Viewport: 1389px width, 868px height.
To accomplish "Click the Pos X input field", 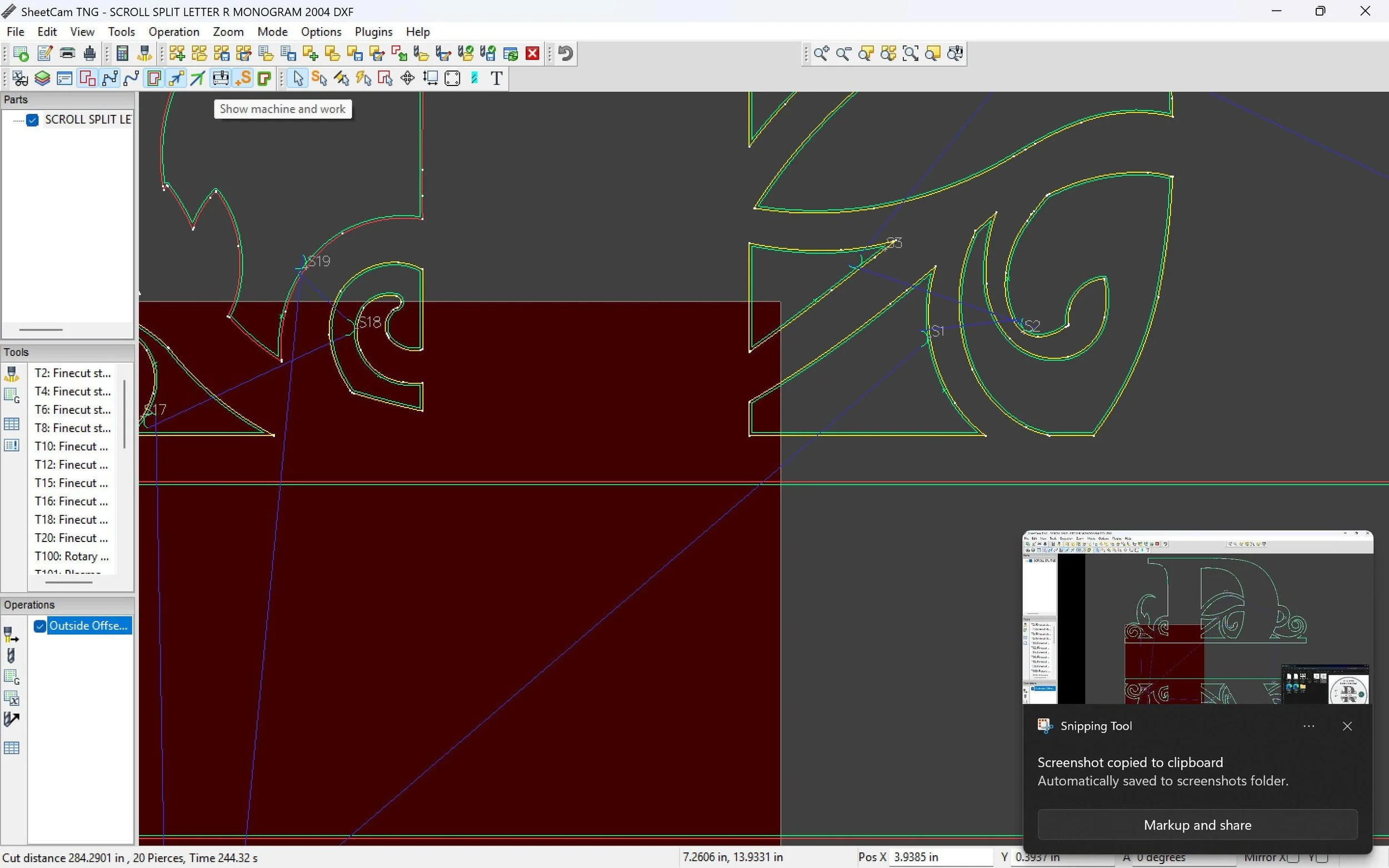I will 941,857.
